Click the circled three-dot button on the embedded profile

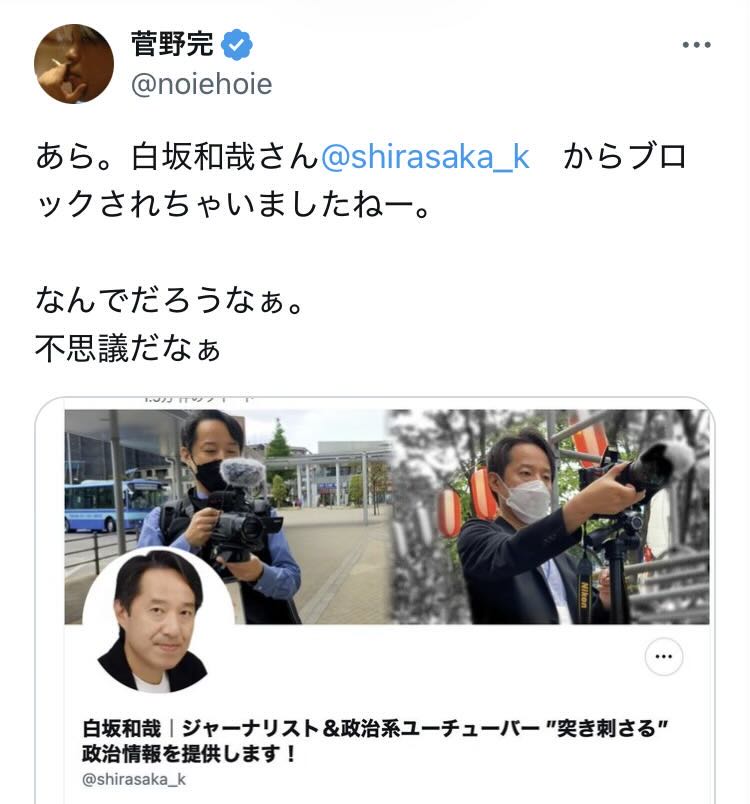point(663,656)
